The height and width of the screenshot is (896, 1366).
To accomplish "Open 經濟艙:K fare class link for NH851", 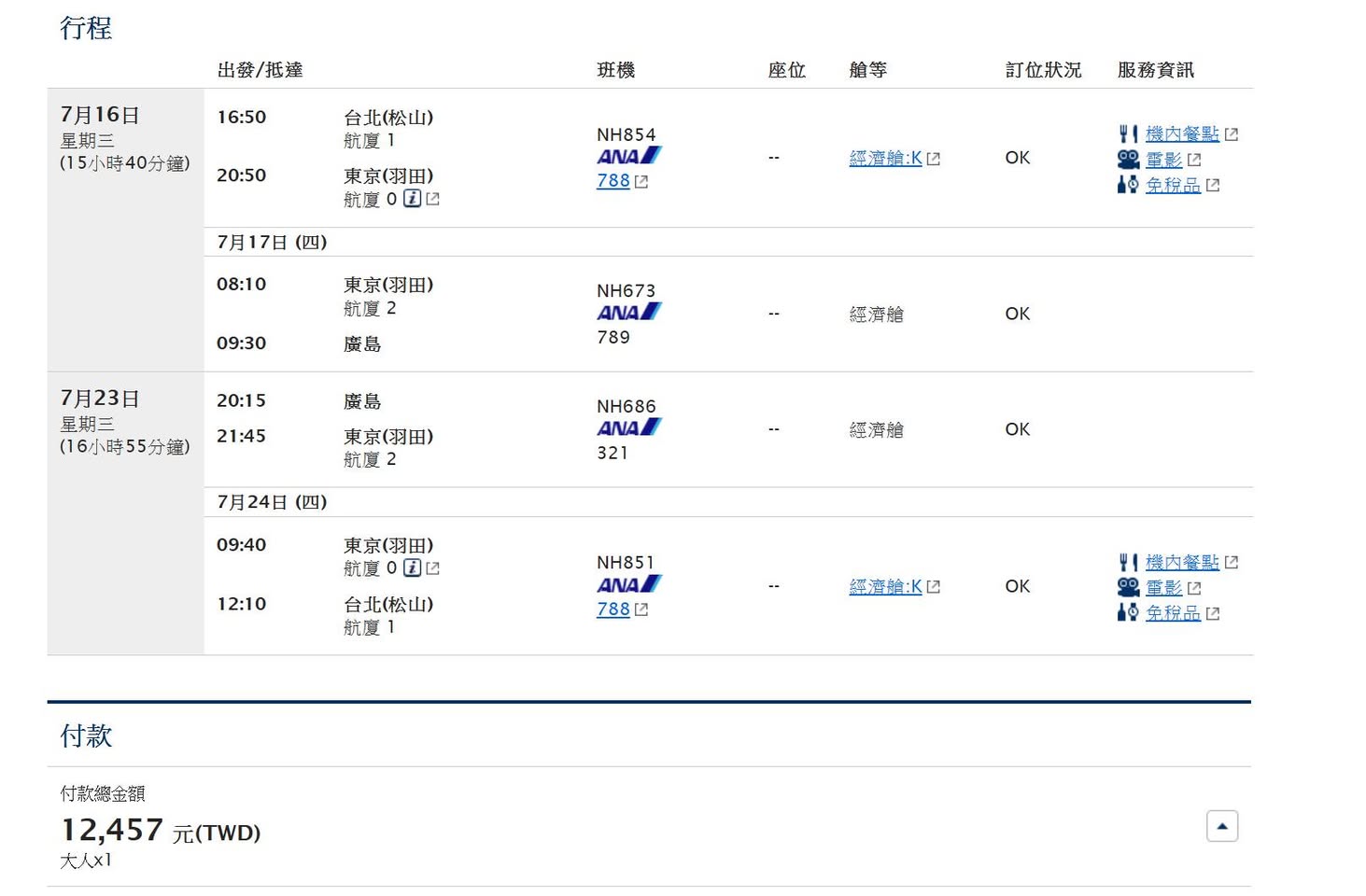I will (x=885, y=587).
